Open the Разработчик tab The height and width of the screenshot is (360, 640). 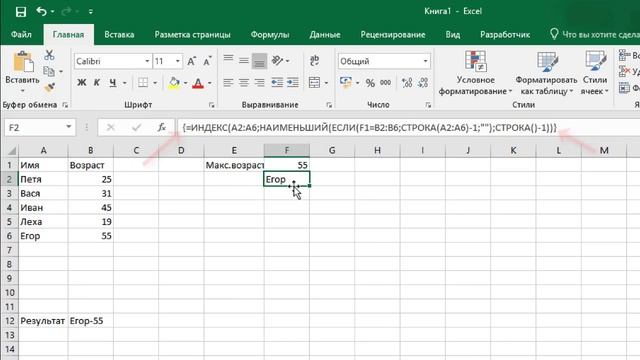pyautogui.click(x=505, y=35)
